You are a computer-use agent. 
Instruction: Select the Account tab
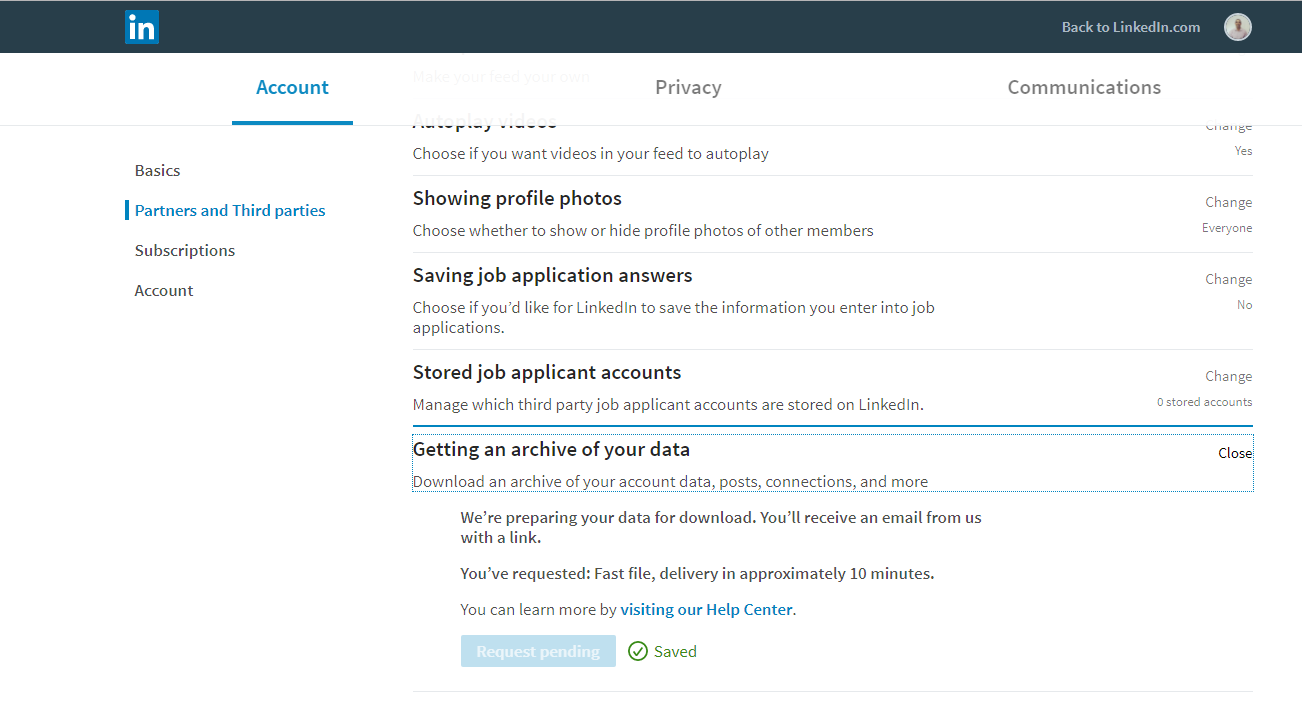[x=292, y=88]
